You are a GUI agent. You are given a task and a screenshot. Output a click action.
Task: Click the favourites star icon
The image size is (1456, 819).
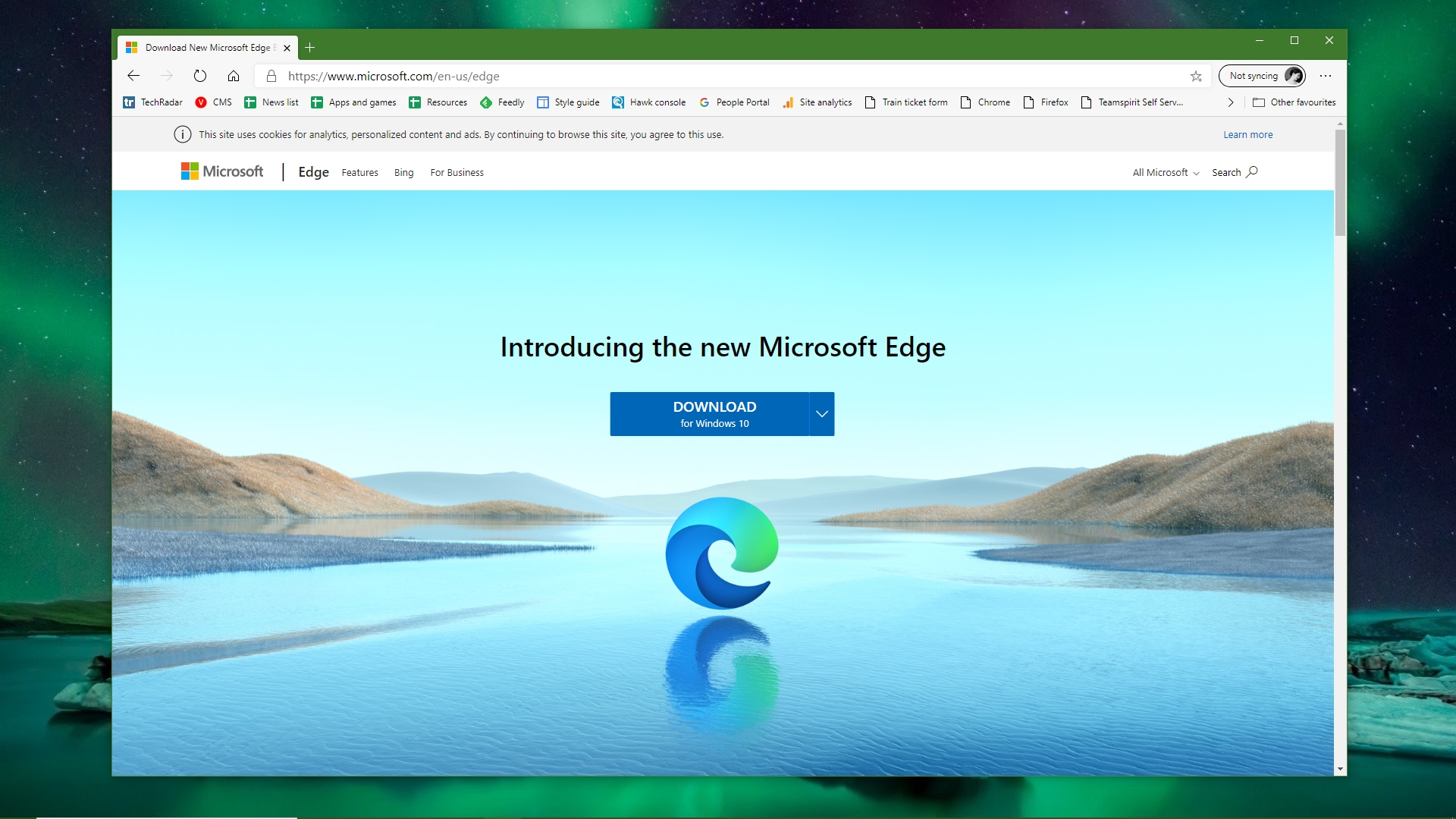pyautogui.click(x=1195, y=75)
